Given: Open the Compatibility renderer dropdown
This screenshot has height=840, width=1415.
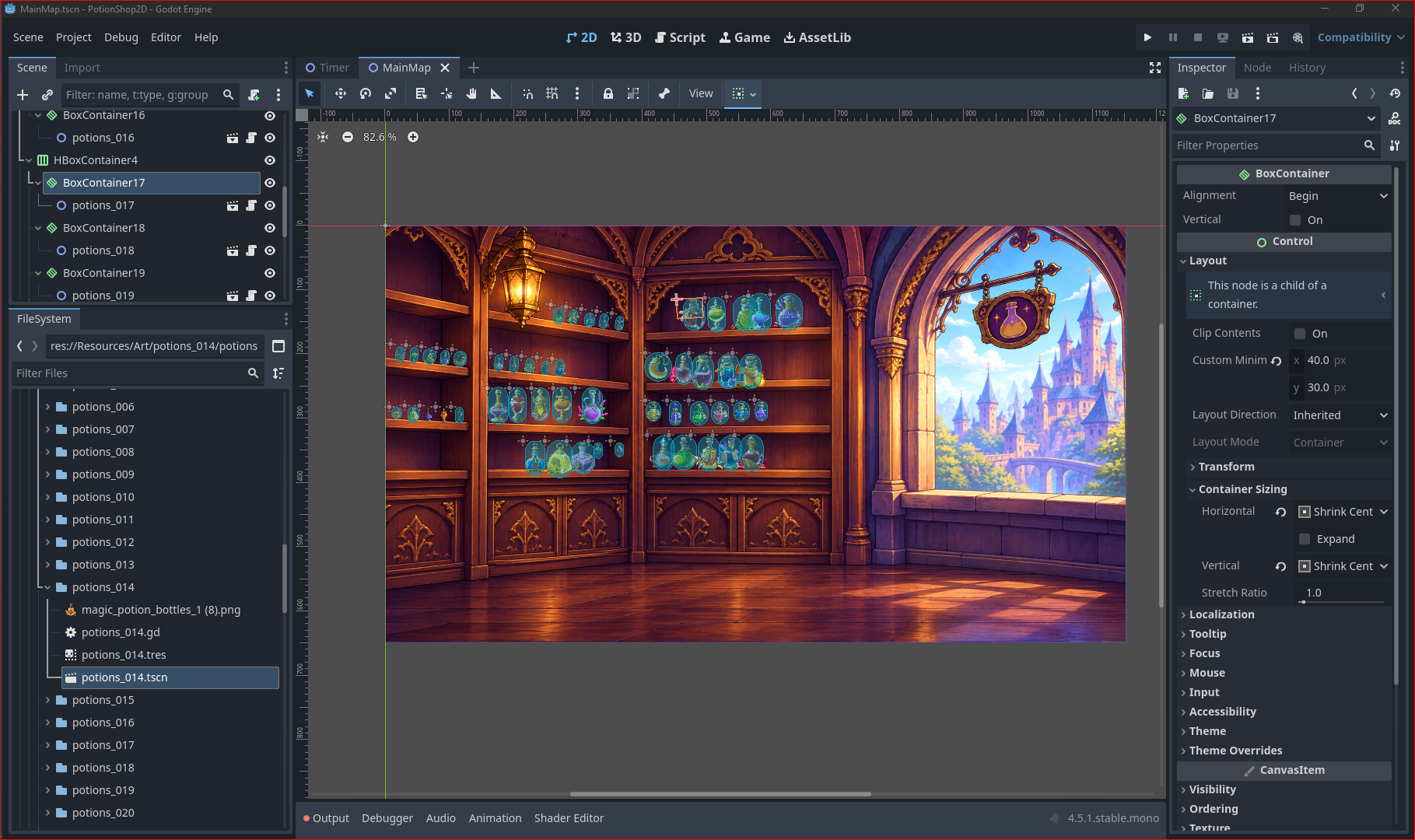Looking at the screenshot, I should point(1361,37).
